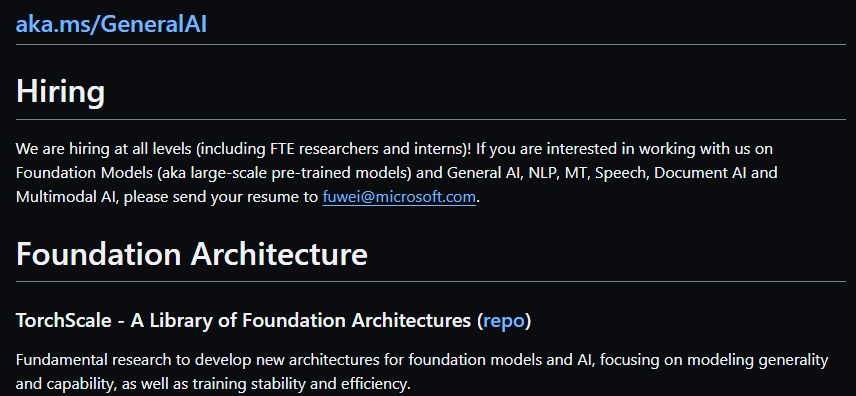Open the TorchScale repo link
The image size is (856, 396).
pos(504,320)
